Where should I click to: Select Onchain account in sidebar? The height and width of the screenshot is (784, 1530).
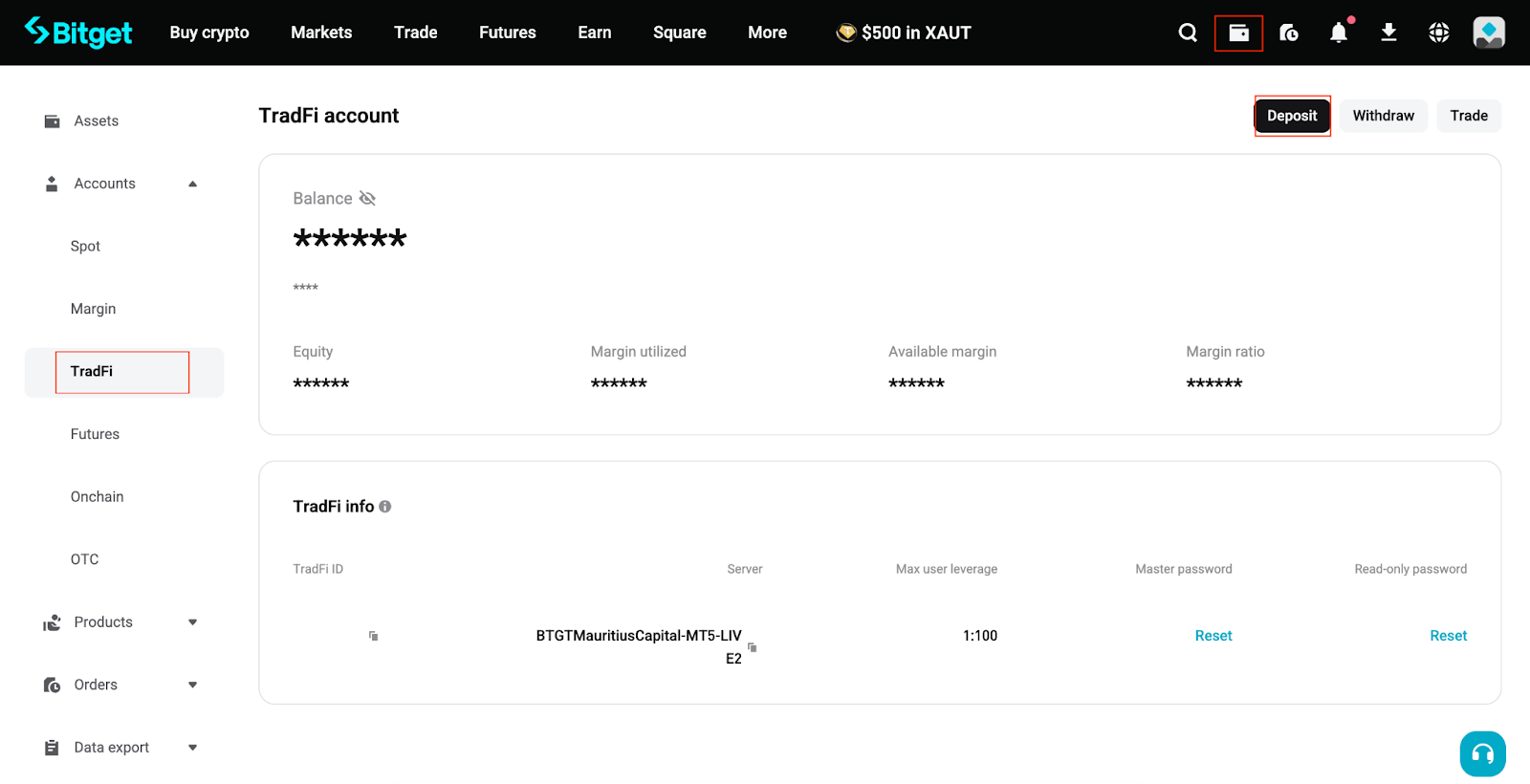tap(97, 497)
